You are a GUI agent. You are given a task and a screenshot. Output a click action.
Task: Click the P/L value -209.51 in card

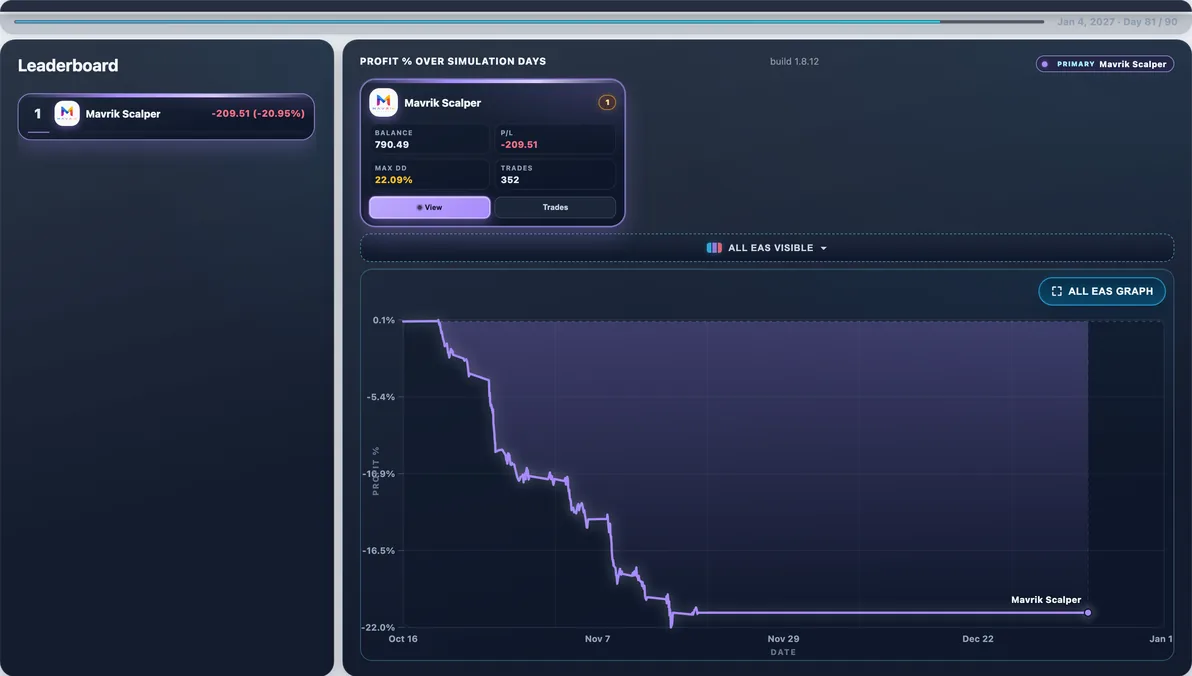click(519, 144)
